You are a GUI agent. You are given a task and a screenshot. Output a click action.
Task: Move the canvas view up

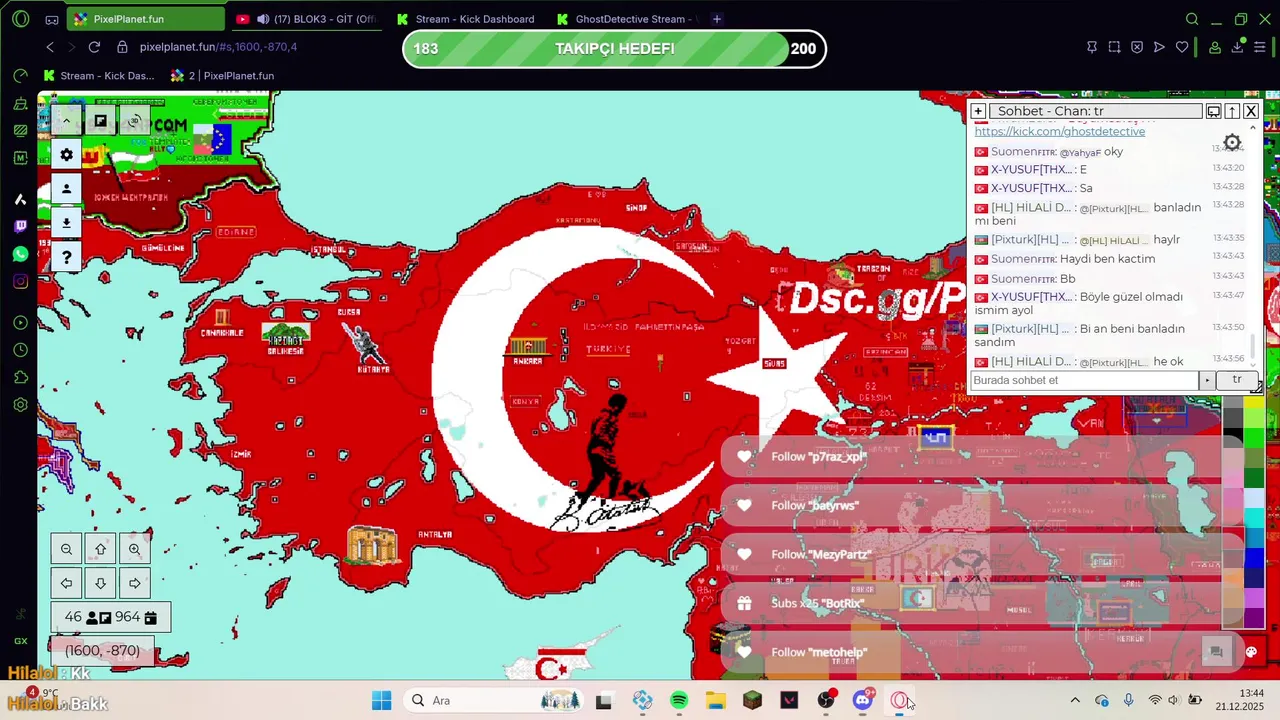pyautogui.click(x=100, y=549)
